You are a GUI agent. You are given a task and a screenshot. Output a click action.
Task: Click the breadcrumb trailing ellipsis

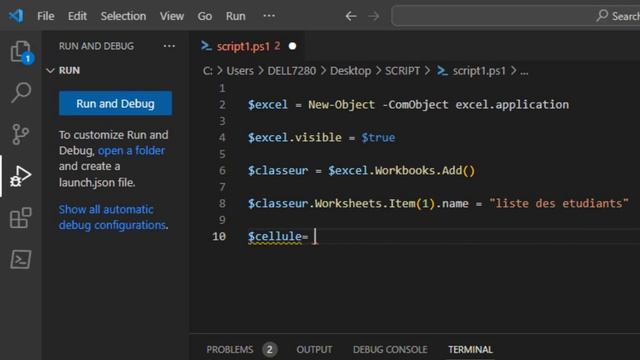tap(524, 72)
